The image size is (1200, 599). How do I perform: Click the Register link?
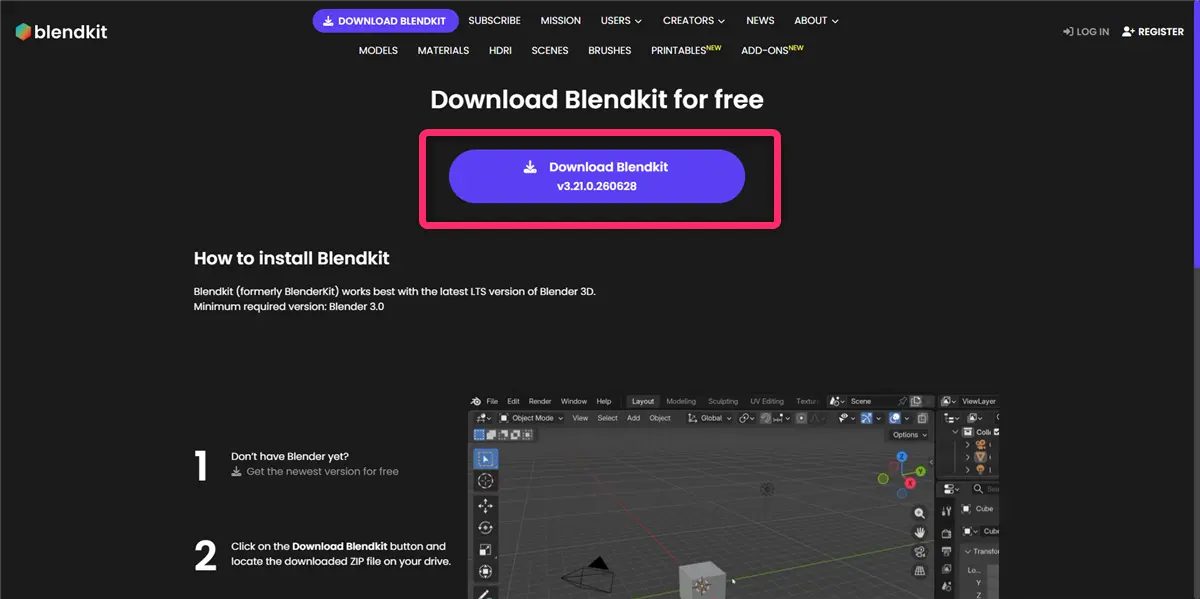point(1153,32)
